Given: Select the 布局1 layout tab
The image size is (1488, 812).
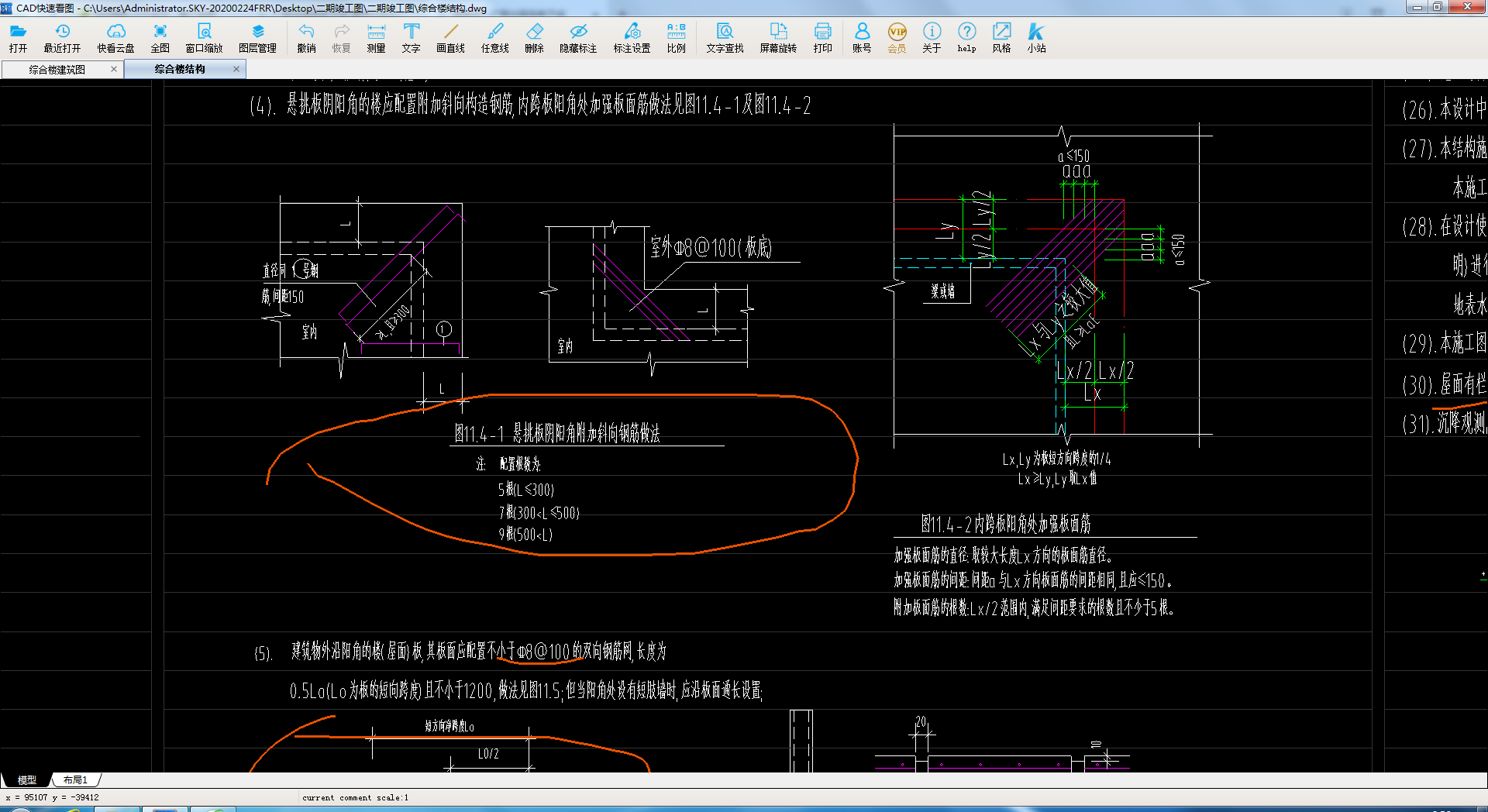Looking at the screenshot, I should 76,779.
